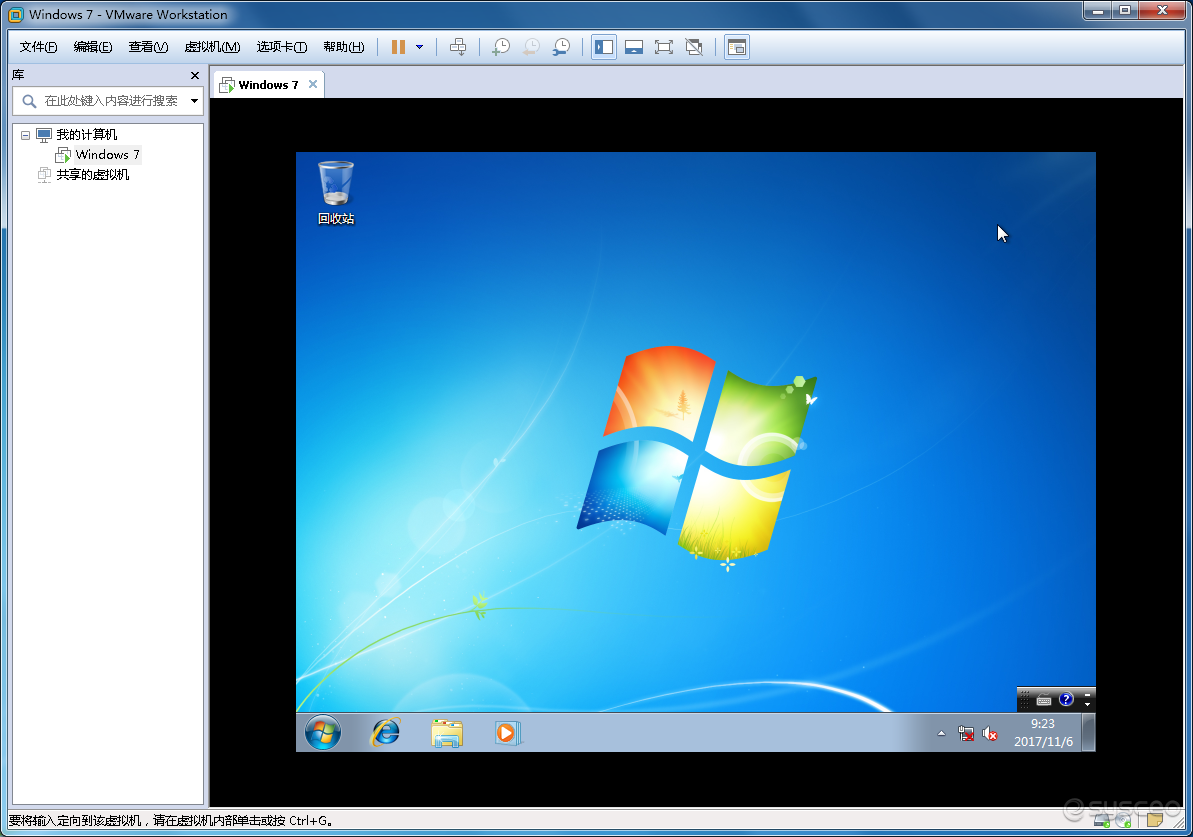1193x837 pixels.
Task: Open the 帮助(H) menu
Action: 344,47
